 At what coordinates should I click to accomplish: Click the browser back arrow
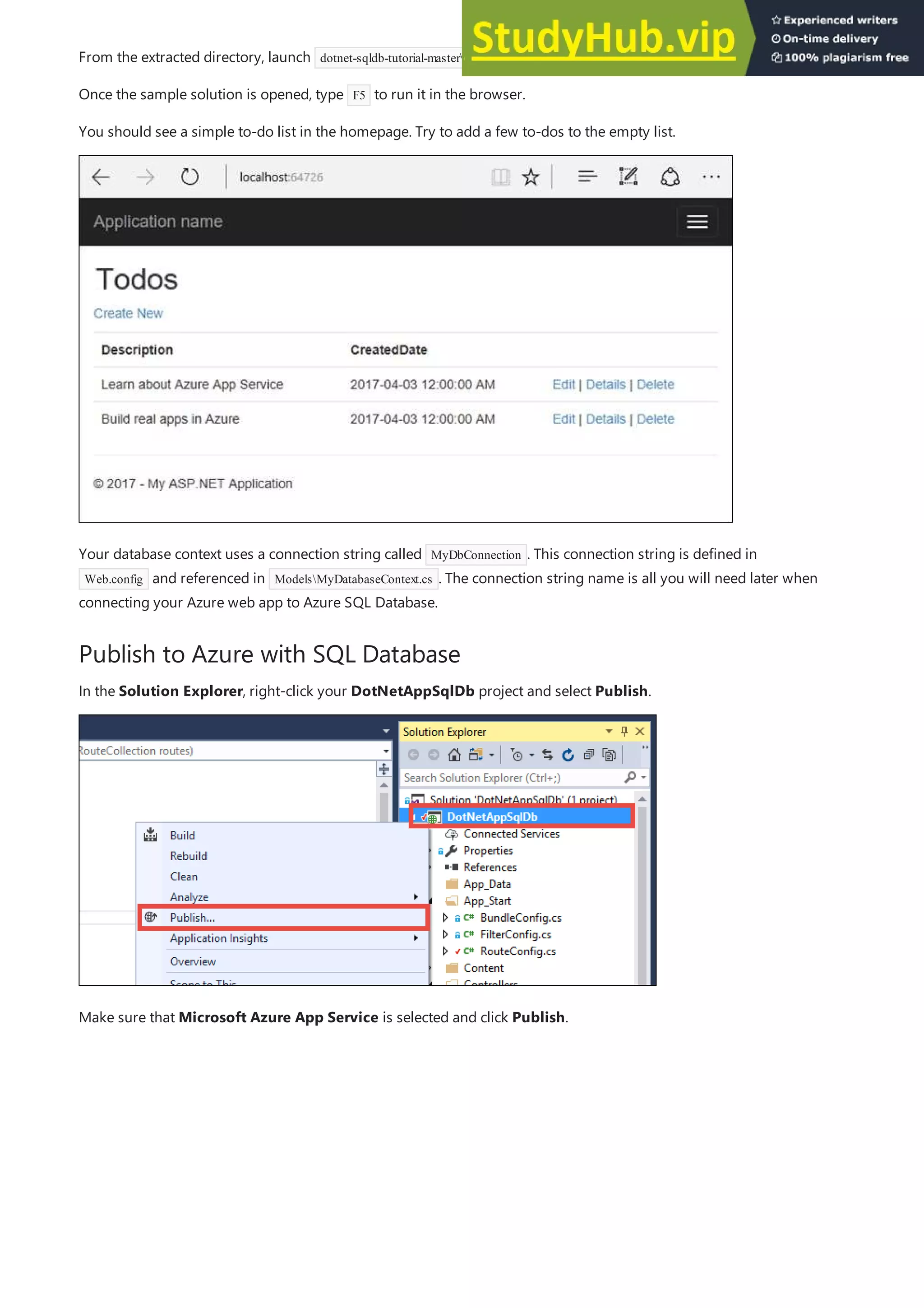tap(101, 177)
